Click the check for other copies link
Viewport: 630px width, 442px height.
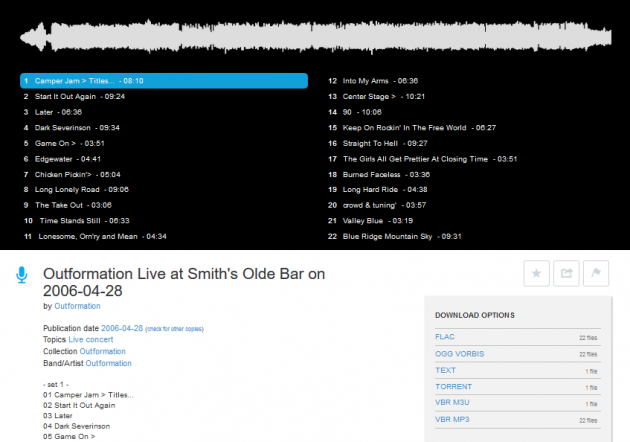tap(175, 329)
